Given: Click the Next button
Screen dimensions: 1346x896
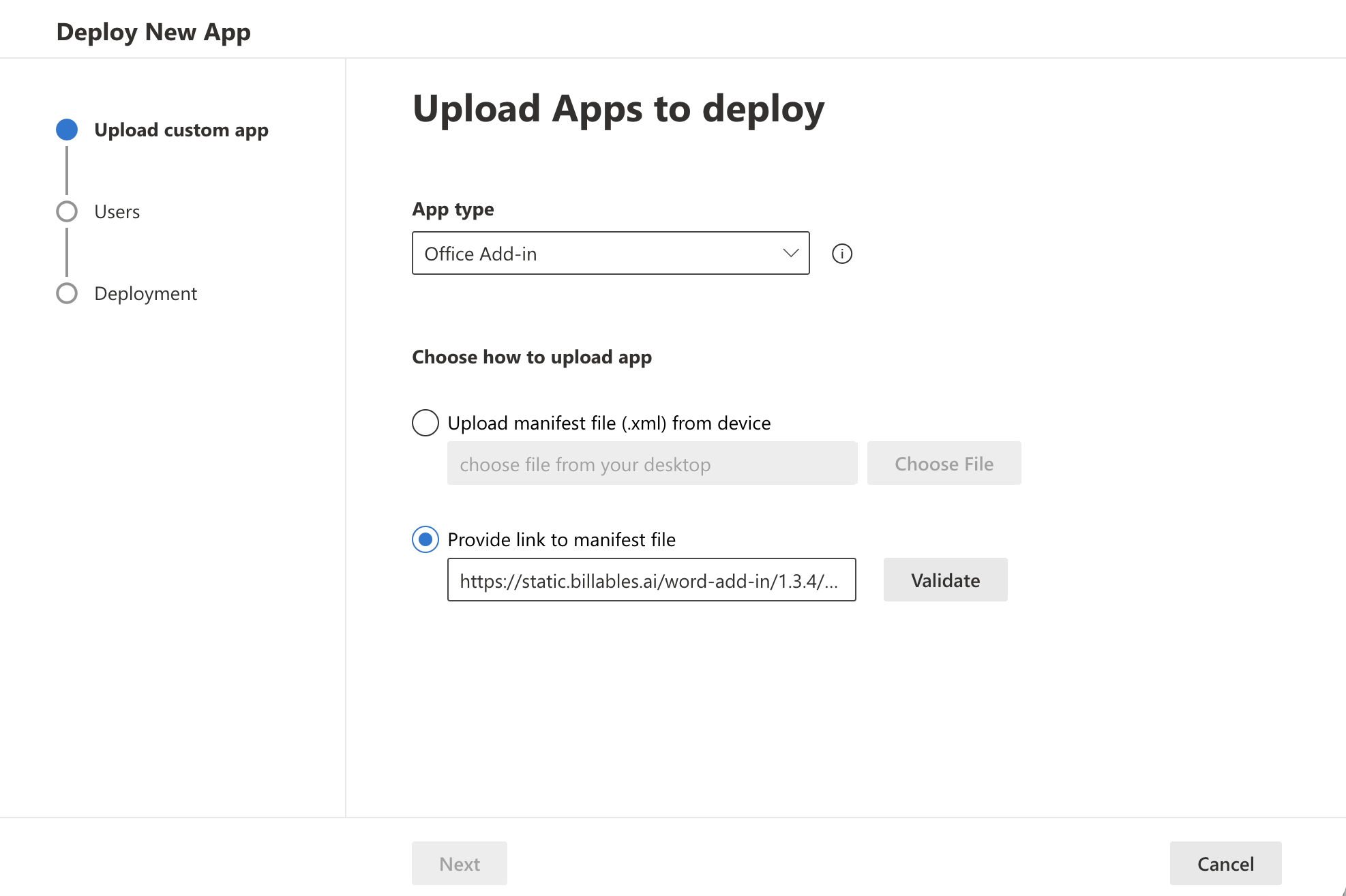Looking at the screenshot, I should tap(459, 863).
